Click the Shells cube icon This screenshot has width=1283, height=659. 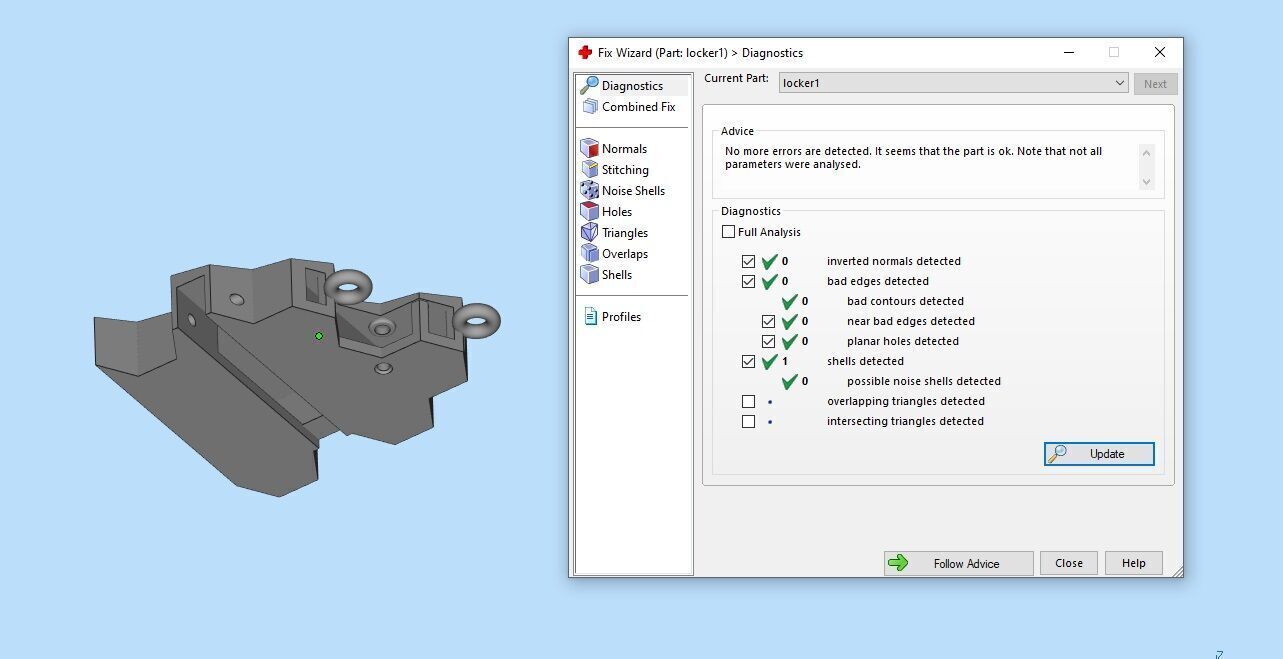click(589, 274)
